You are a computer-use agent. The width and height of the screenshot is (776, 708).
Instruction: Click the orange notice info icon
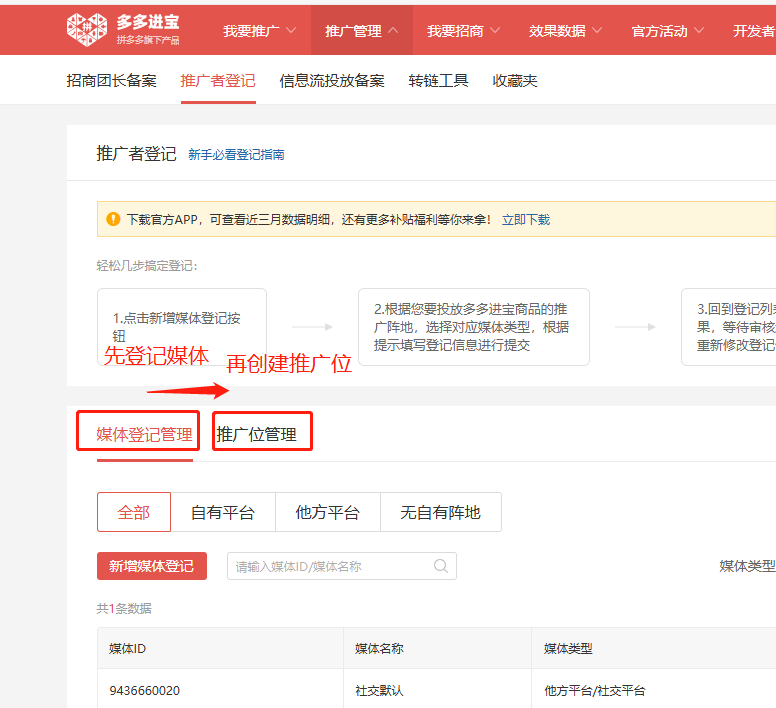[114, 219]
